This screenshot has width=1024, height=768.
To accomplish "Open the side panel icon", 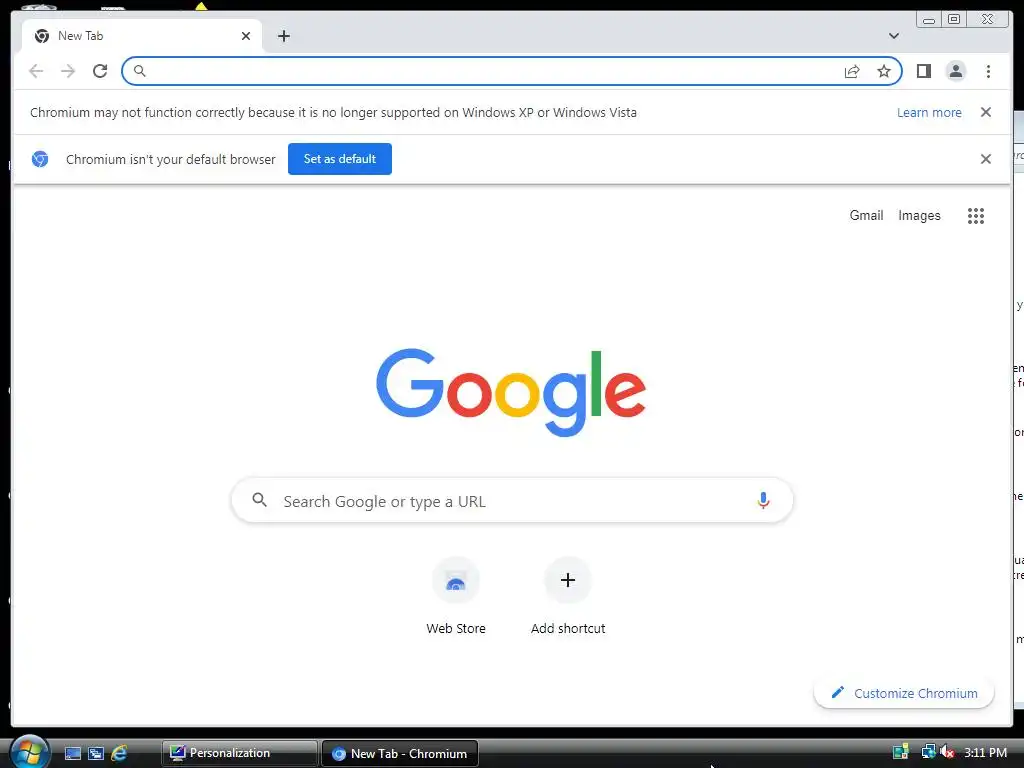I will (923, 71).
